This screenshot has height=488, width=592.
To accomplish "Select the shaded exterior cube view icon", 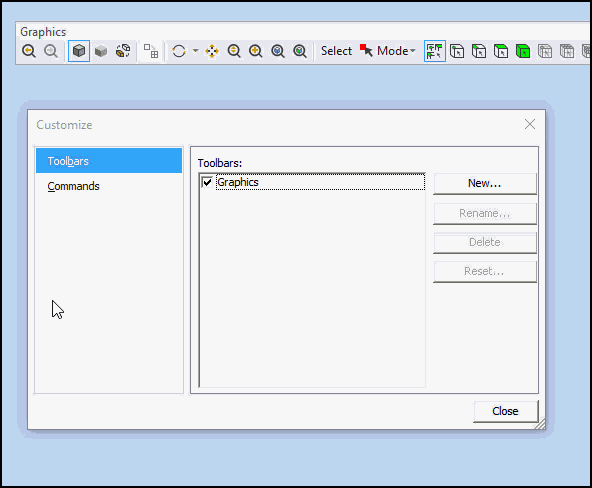I will 79,51.
